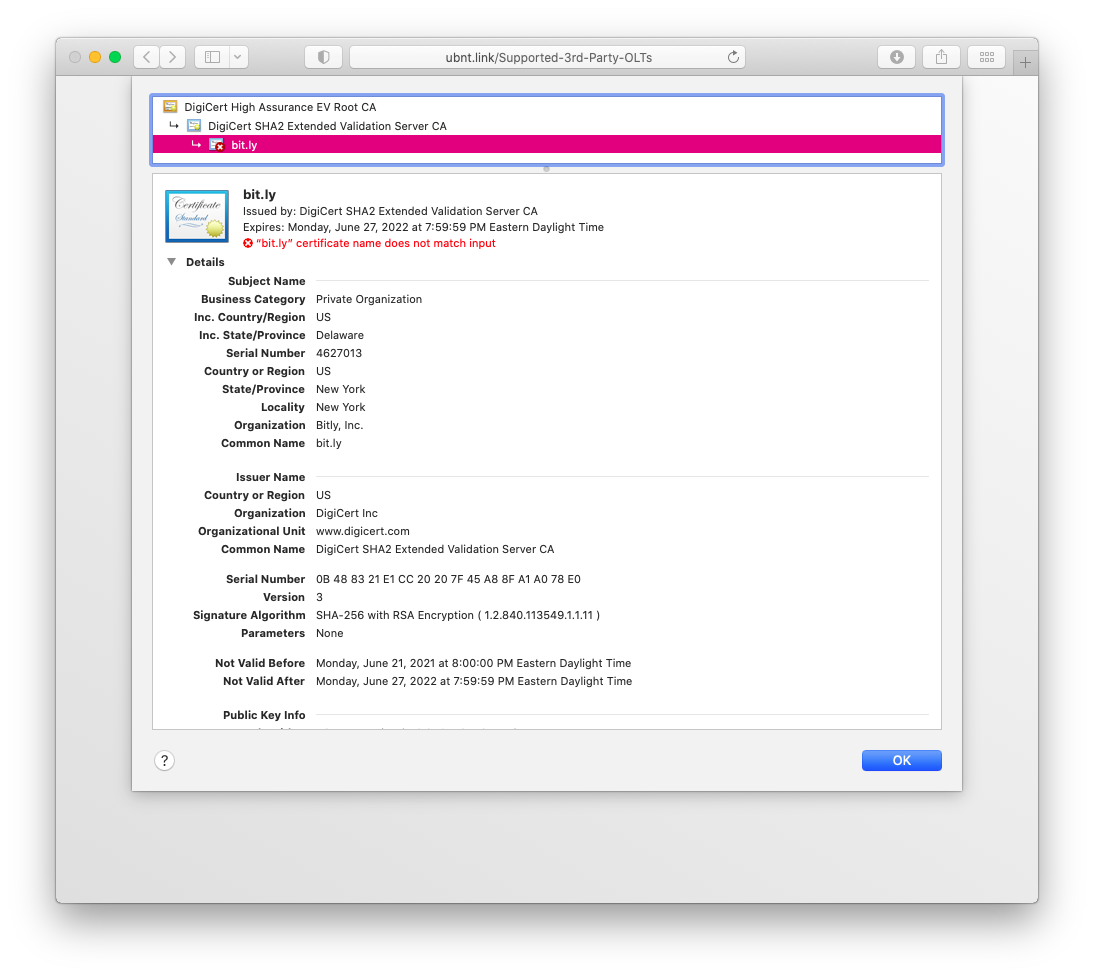This screenshot has height=977, width=1094.
Task: Select the bit.ly certificate in chain
Action: (244, 145)
